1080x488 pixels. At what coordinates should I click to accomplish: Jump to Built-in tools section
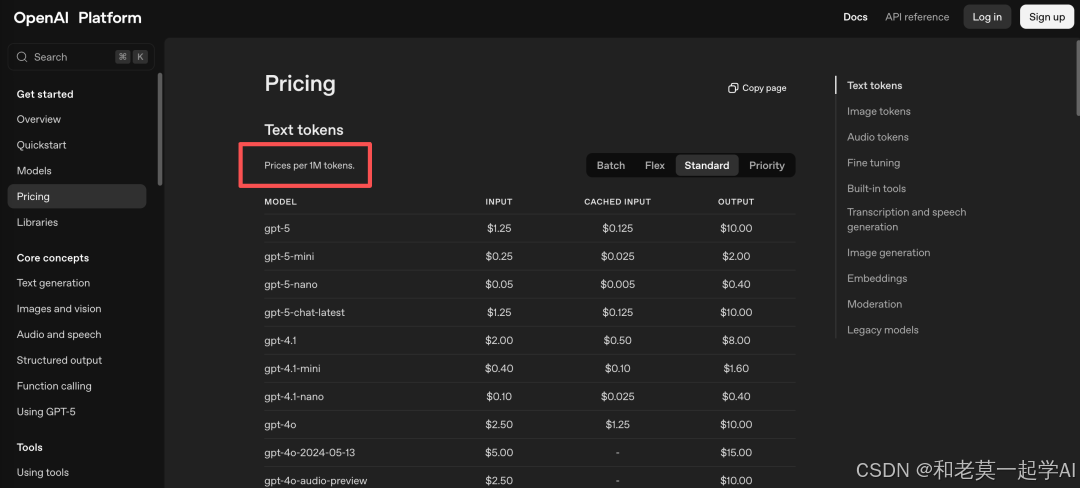[x=876, y=189]
